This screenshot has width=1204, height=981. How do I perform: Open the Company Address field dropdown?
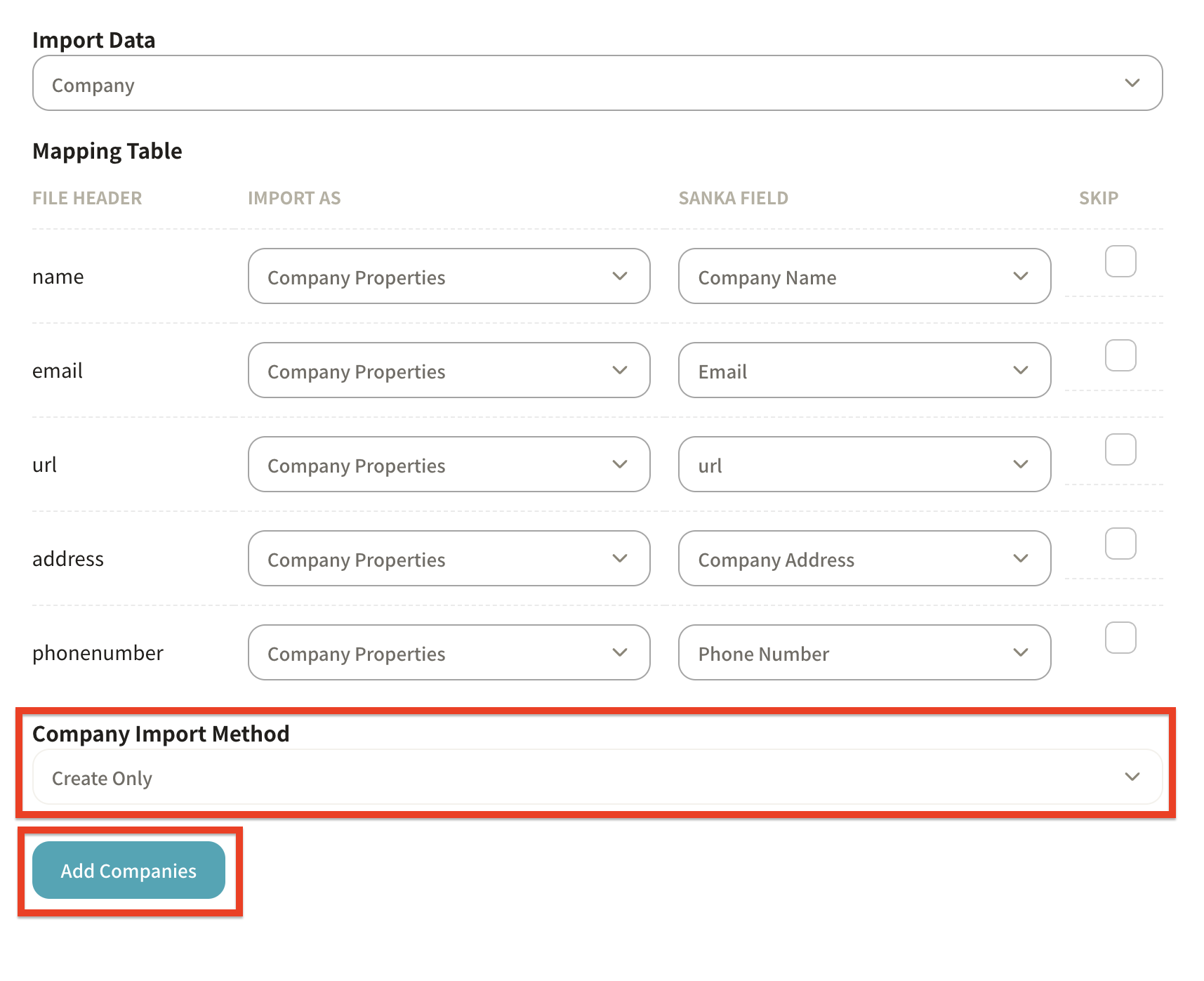(864, 558)
